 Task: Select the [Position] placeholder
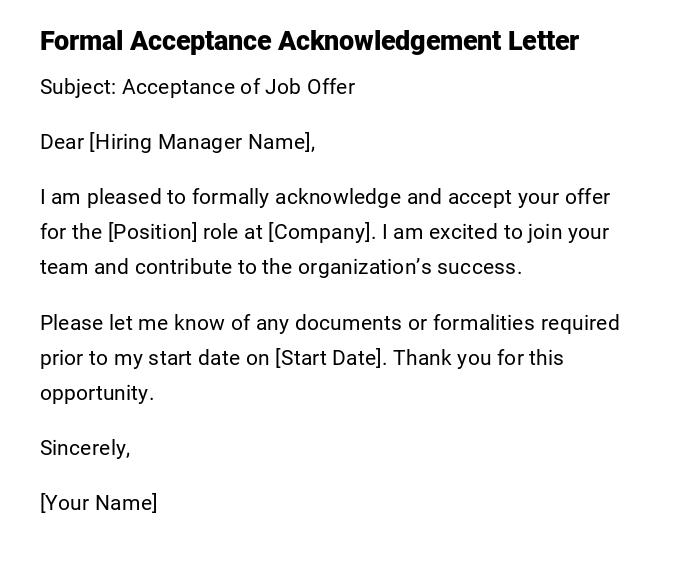152,232
